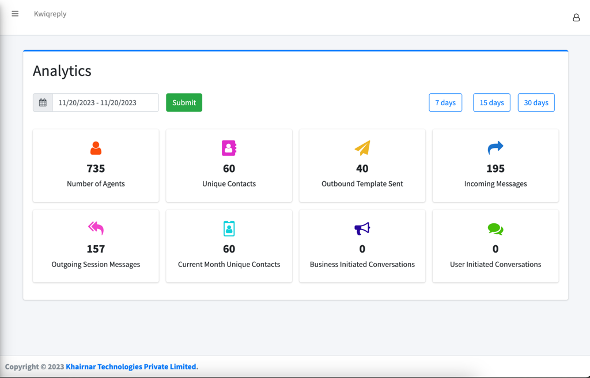Click the blue arrow Incoming Messages icon

[x=495, y=147]
